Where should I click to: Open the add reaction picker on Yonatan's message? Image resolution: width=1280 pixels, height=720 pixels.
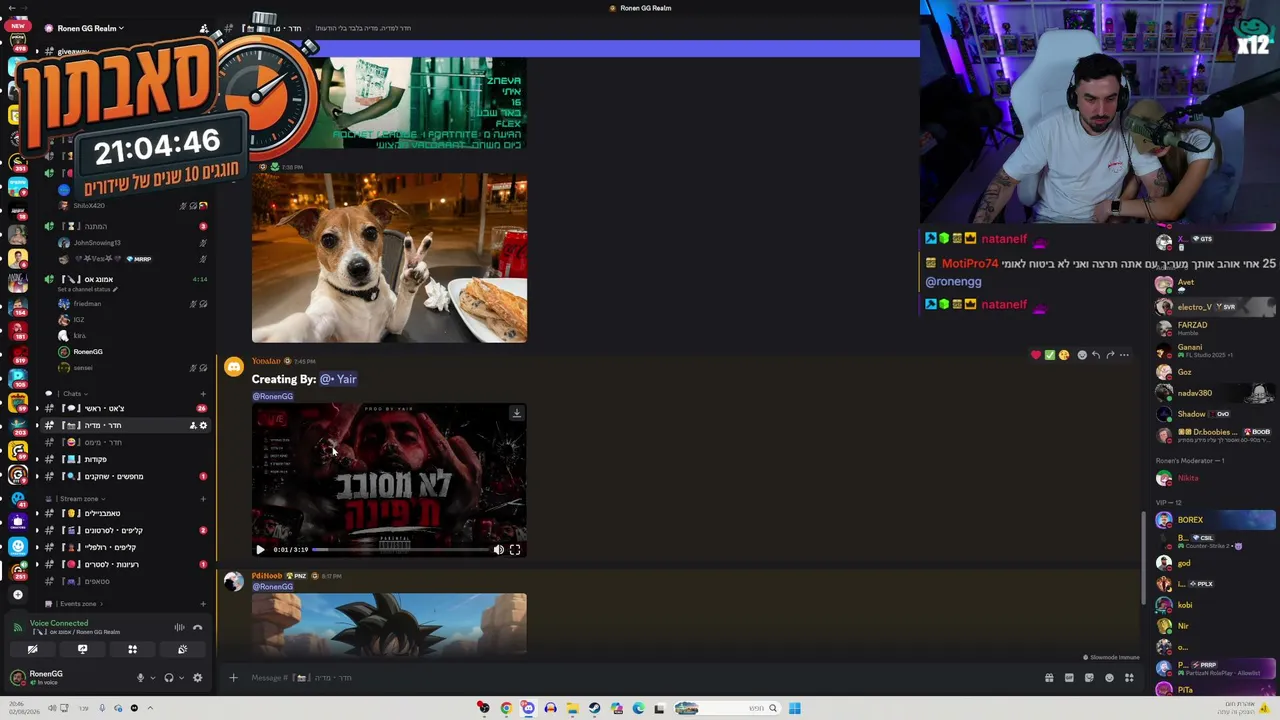point(1082,355)
